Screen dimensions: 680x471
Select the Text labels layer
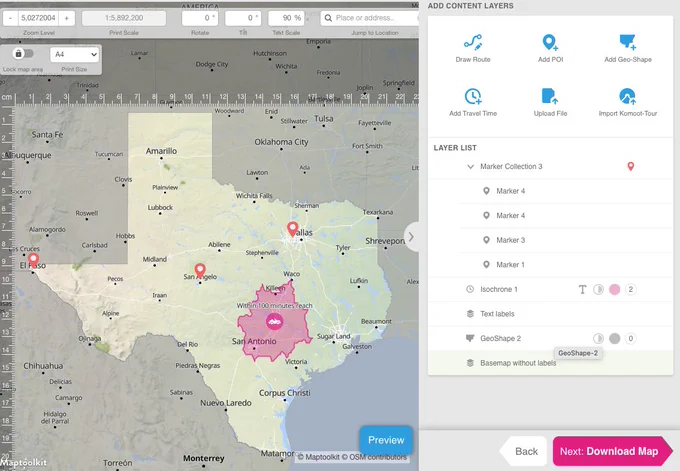pyautogui.click(x=550, y=314)
